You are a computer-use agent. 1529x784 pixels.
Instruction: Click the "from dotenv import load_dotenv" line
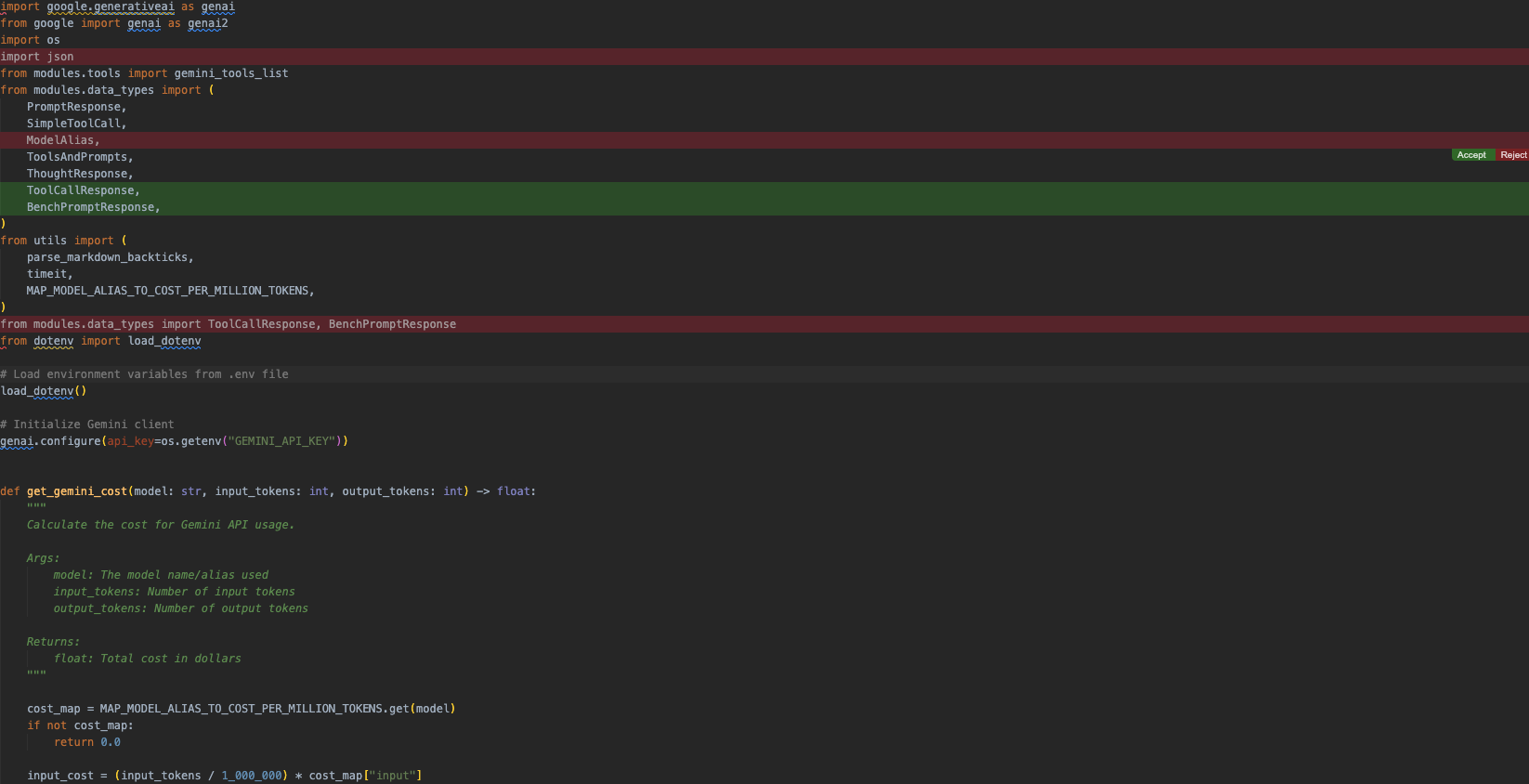click(101, 341)
